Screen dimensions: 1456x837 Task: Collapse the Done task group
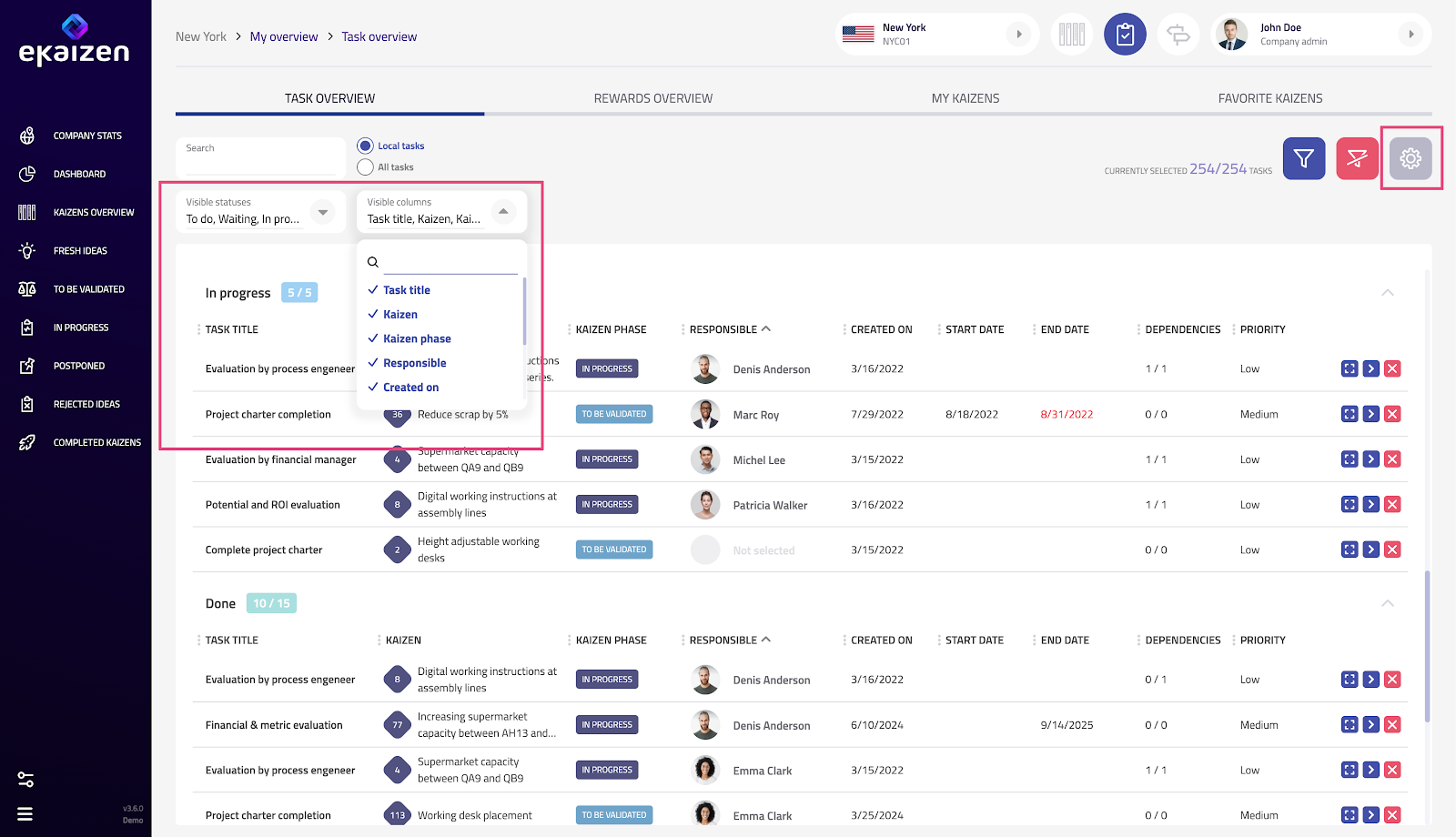[x=1388, y=603]
